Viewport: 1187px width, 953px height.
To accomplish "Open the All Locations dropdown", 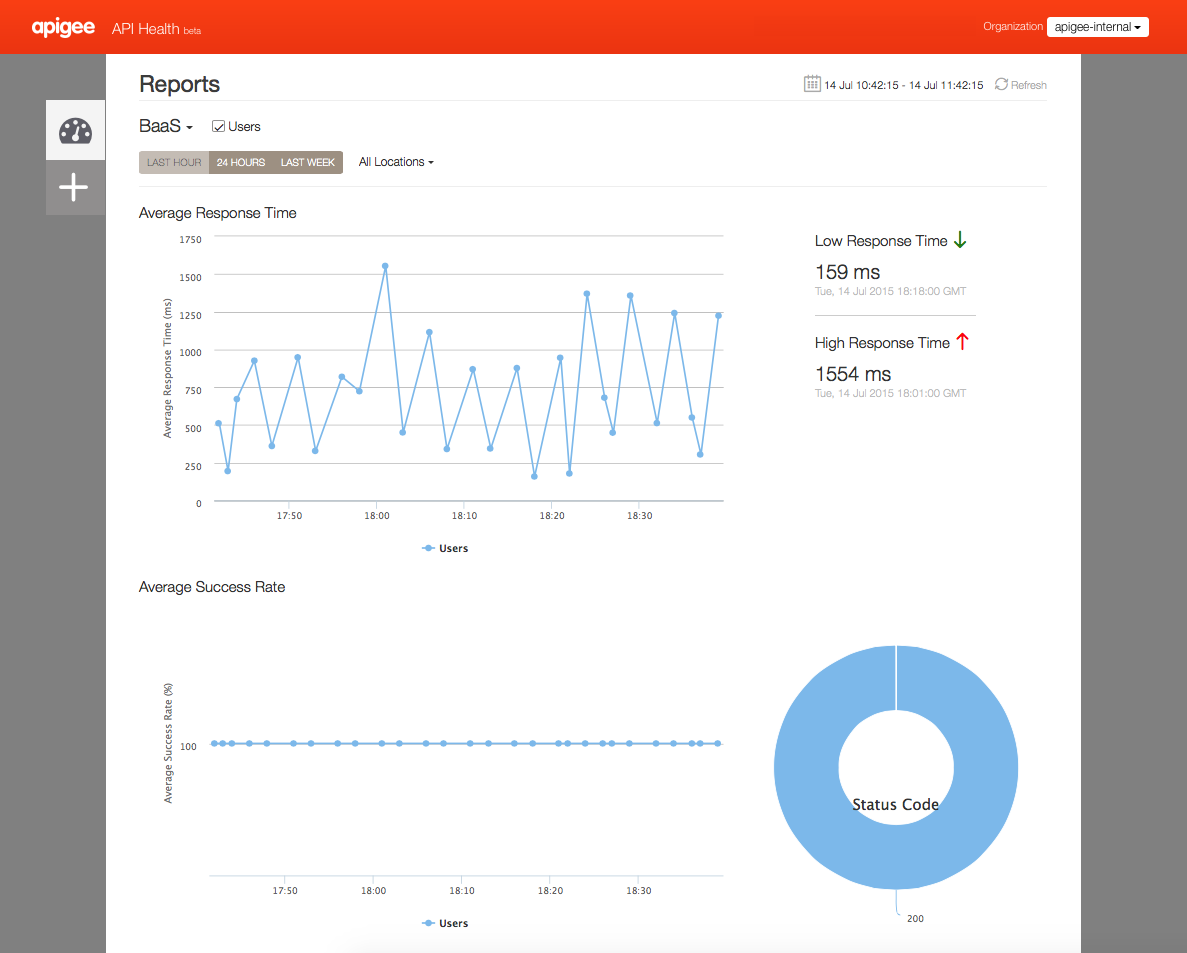I will (396, 162).
